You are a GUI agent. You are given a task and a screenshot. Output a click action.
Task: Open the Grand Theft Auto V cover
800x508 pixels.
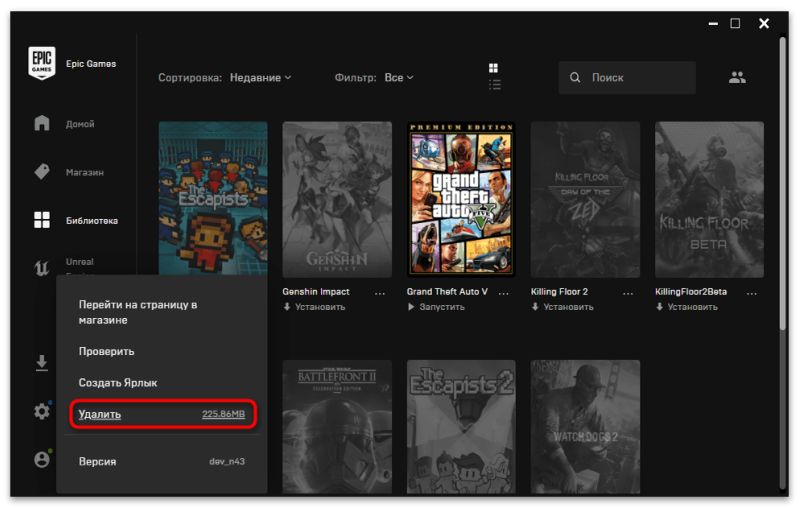pos(461,199)
